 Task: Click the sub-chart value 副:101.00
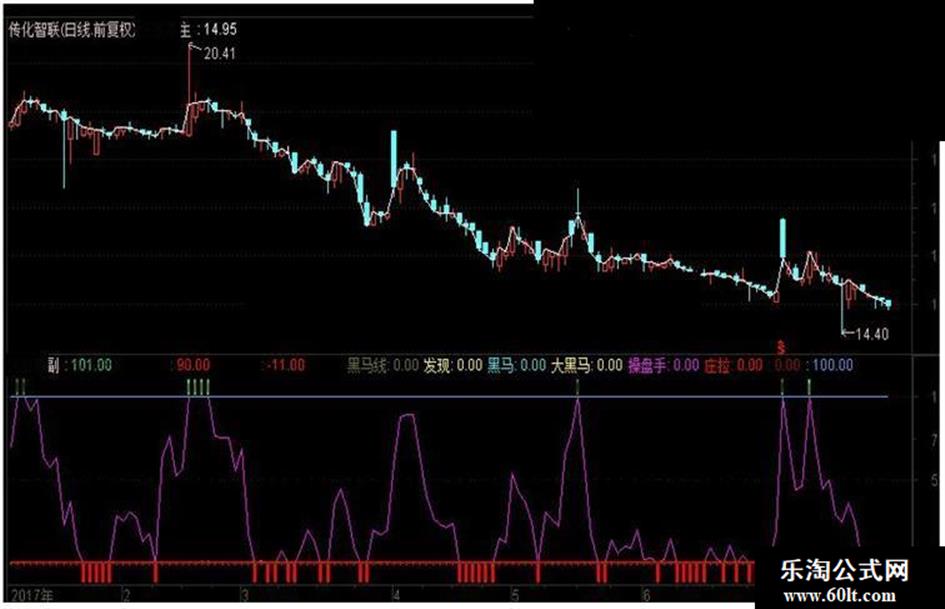click(80, 365)
